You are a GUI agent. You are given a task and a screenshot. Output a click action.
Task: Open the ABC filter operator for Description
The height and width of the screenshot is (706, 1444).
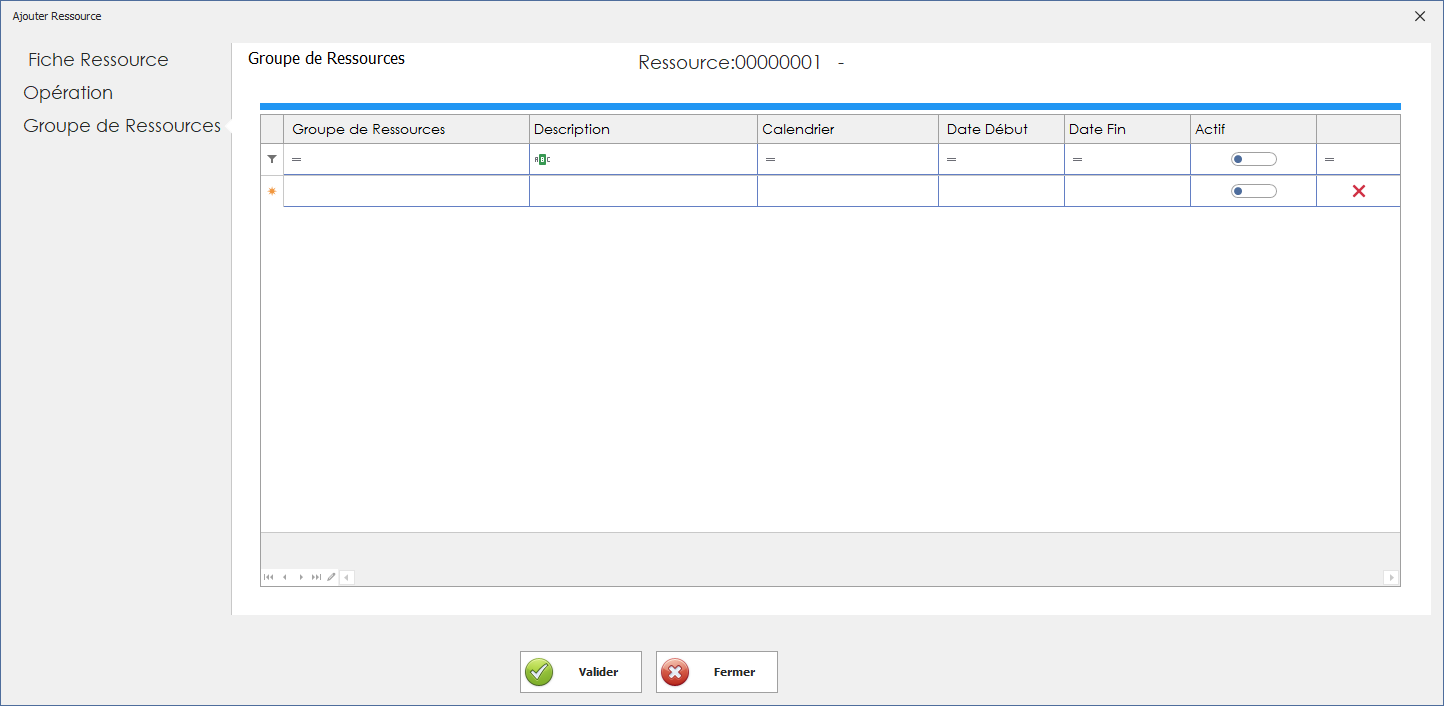(541, 158)
